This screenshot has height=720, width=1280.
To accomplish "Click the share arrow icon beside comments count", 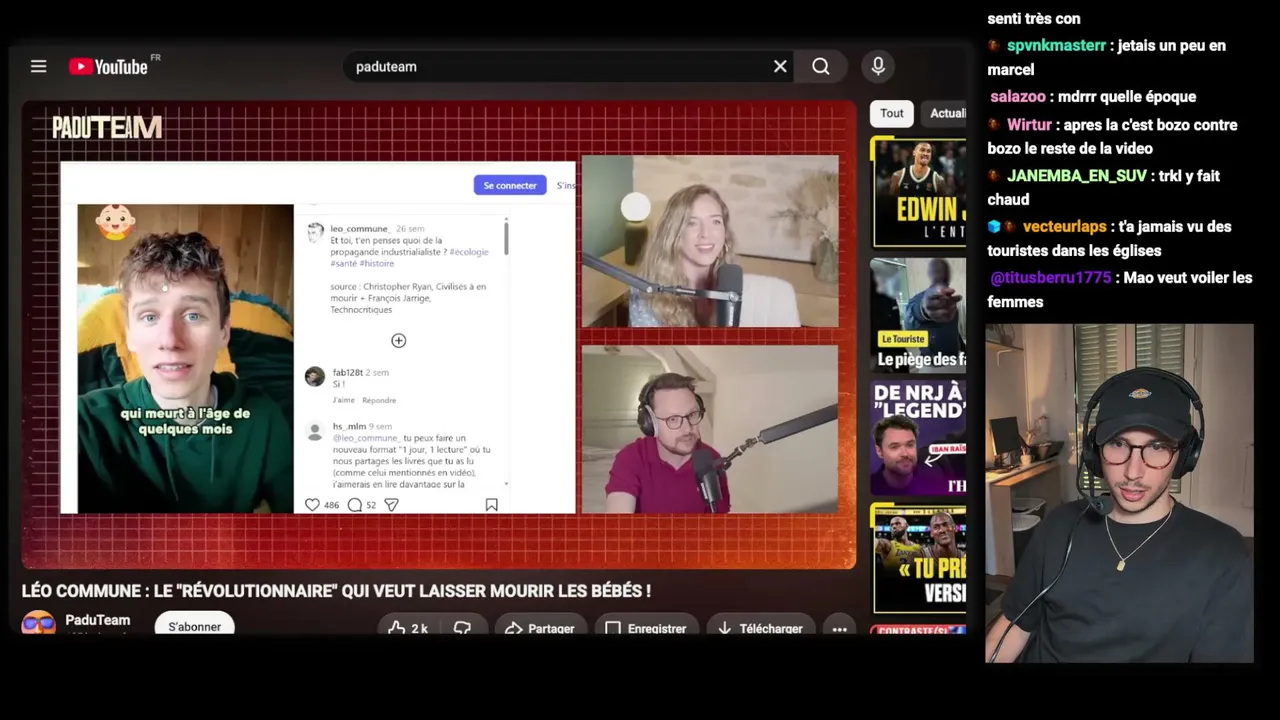I will (392, 505).
